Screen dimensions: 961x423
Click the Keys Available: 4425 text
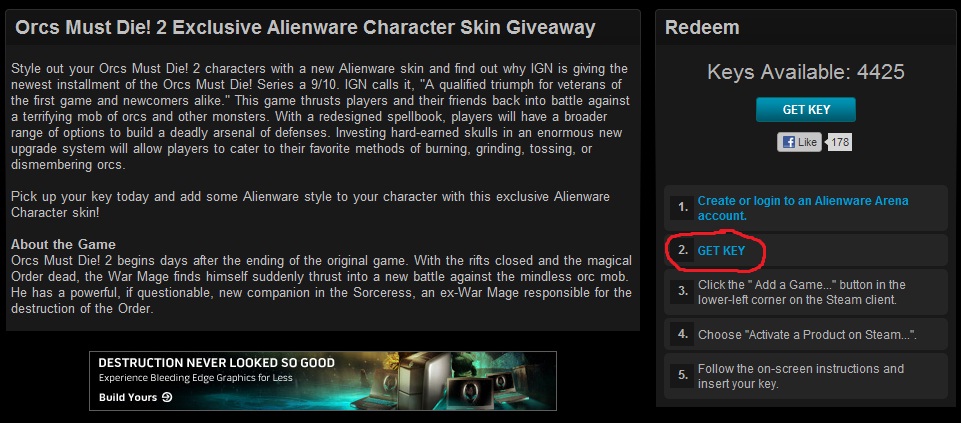click(805, 72)
